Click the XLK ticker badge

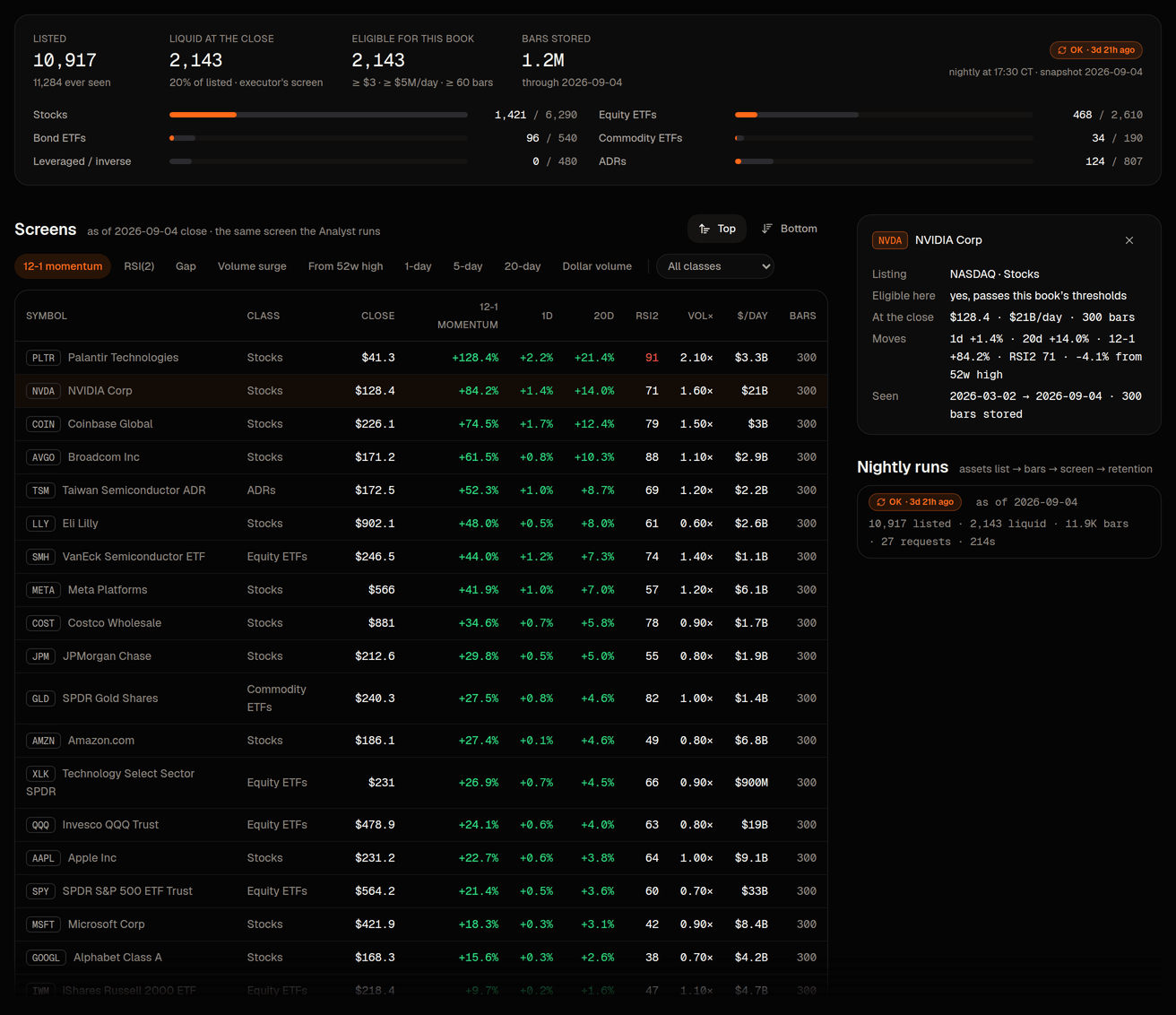pos(40,774)
